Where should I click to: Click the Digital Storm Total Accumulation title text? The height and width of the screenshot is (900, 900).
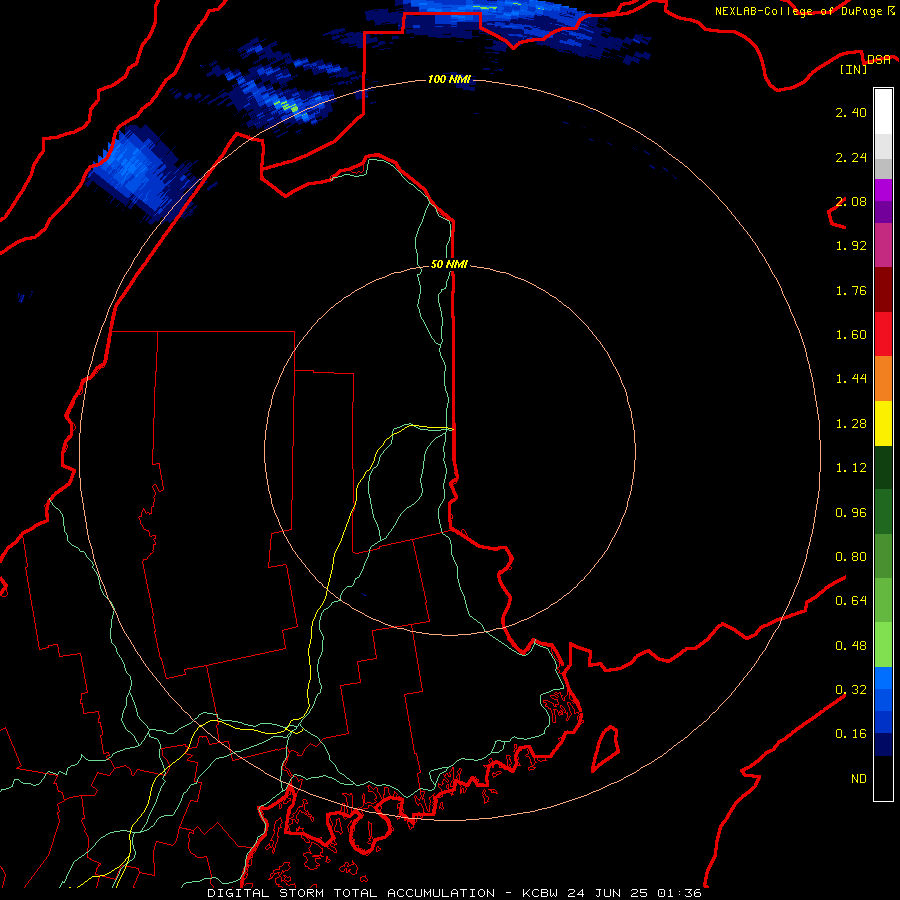pos(351,893)
